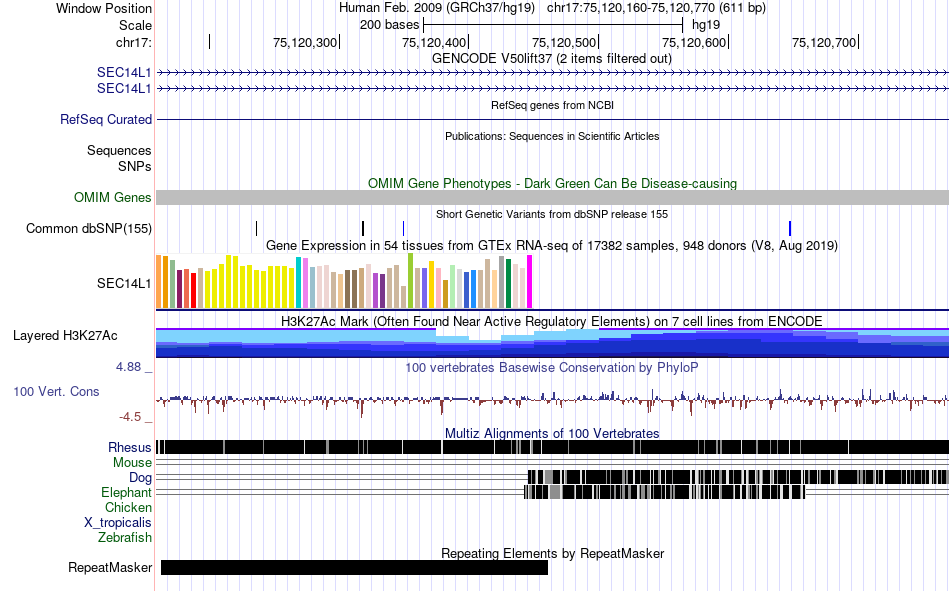Click the RefSeq genes from NCBI title

tap(552, 105)
